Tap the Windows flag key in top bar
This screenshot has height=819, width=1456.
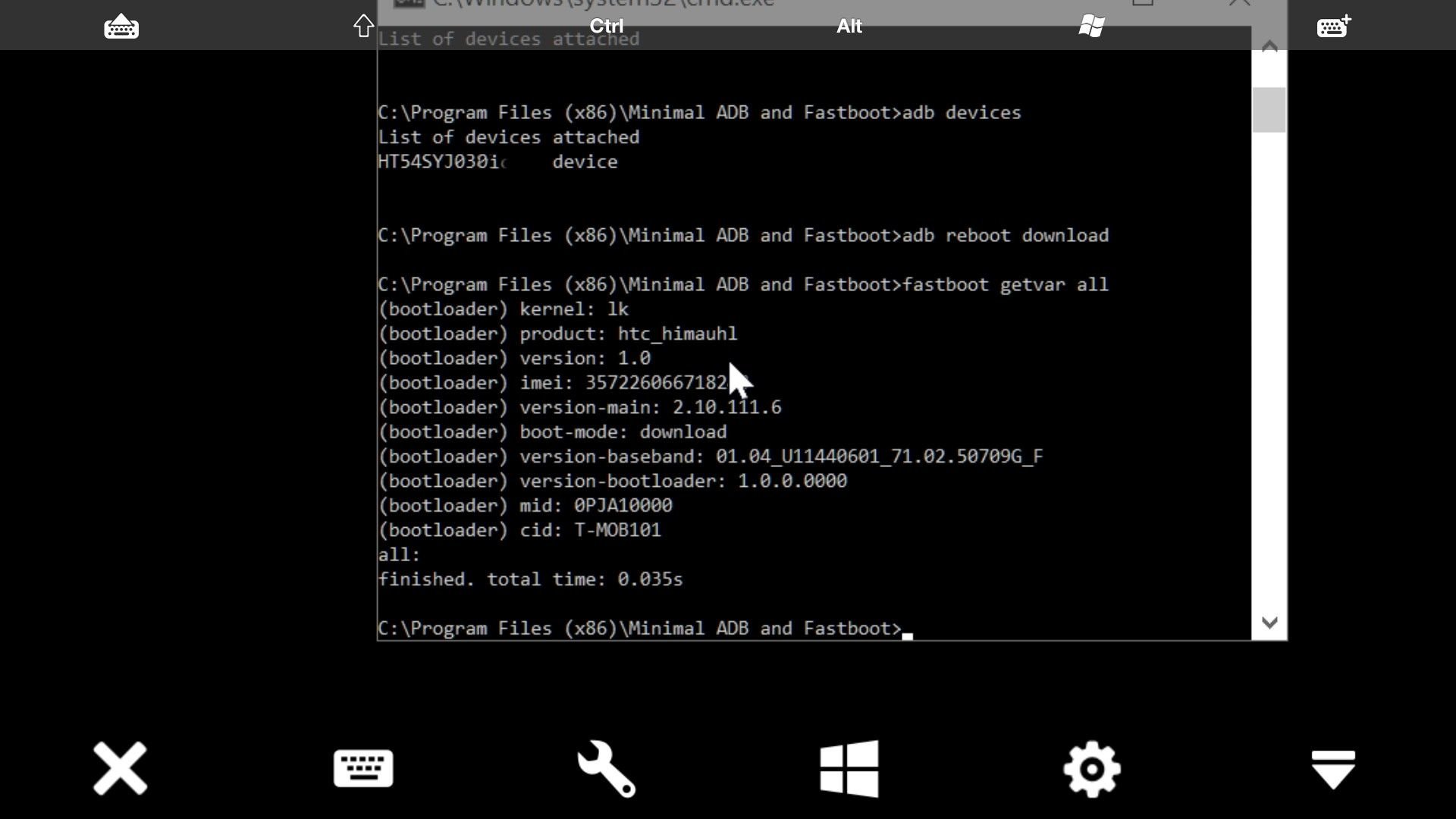click(1091, 26)
